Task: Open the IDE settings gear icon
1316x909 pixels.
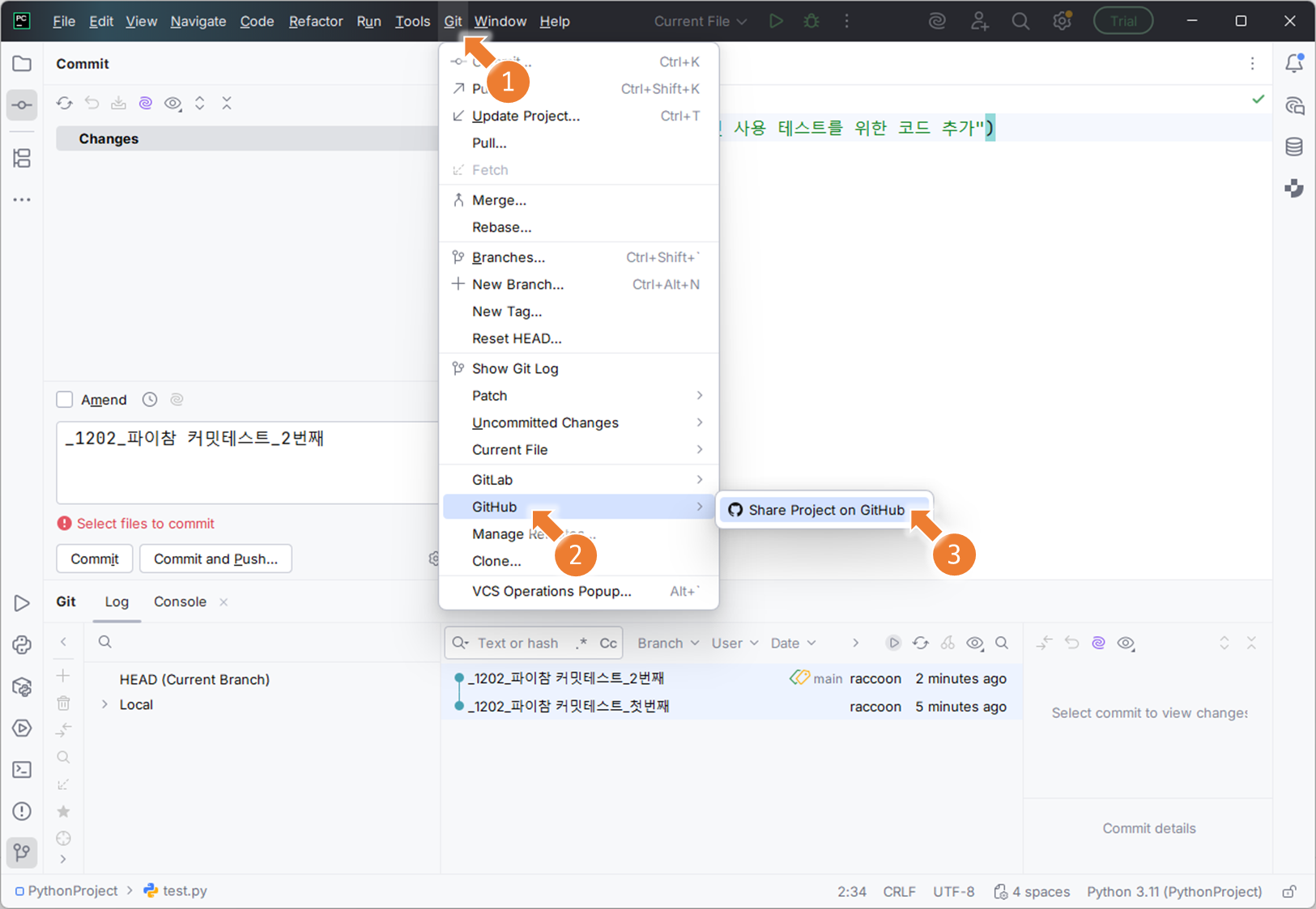Action: coord(1062,21)
